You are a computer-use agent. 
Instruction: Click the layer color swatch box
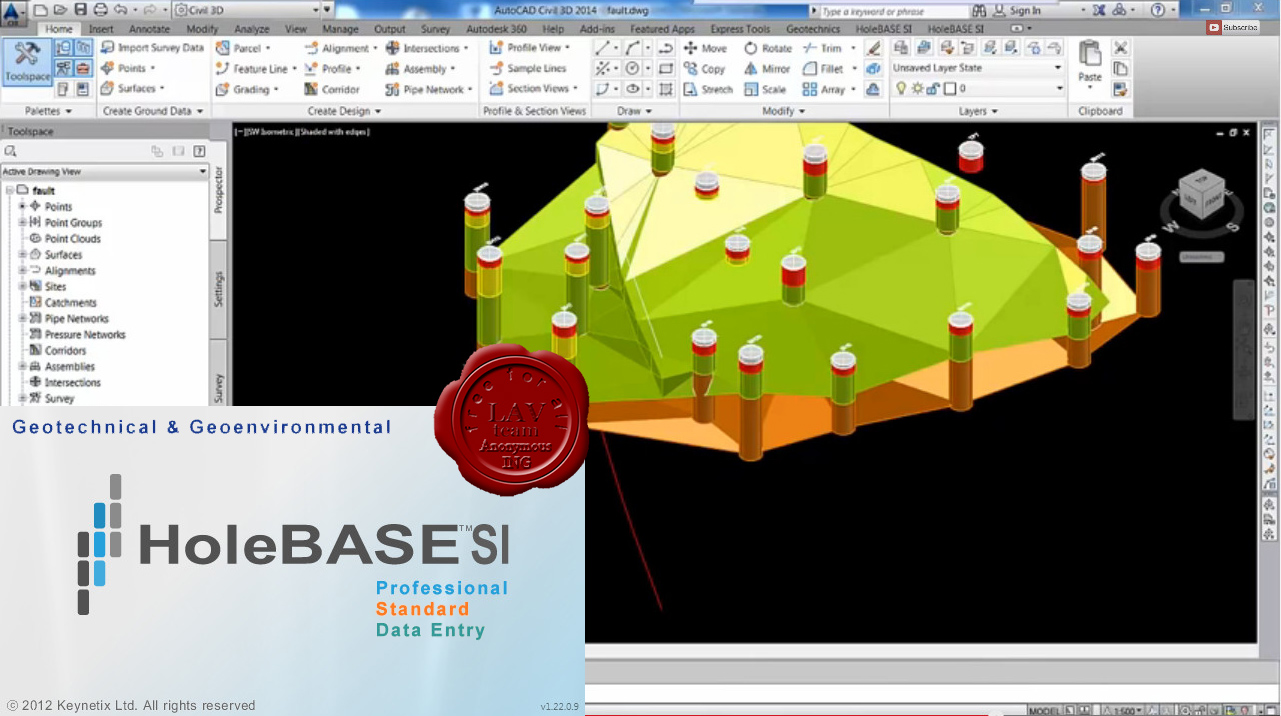pyautogui.click(x=949, y=88)
